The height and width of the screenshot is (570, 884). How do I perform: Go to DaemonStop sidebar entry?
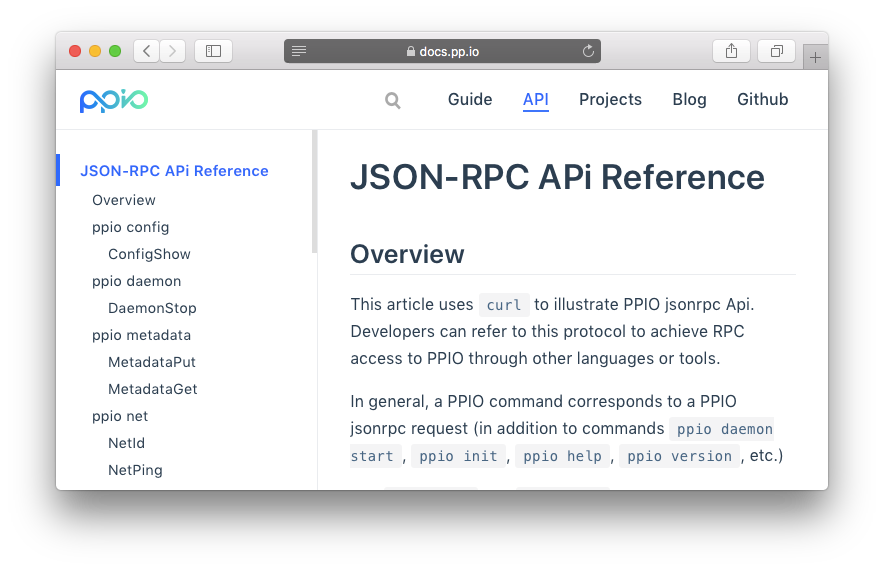152,308
